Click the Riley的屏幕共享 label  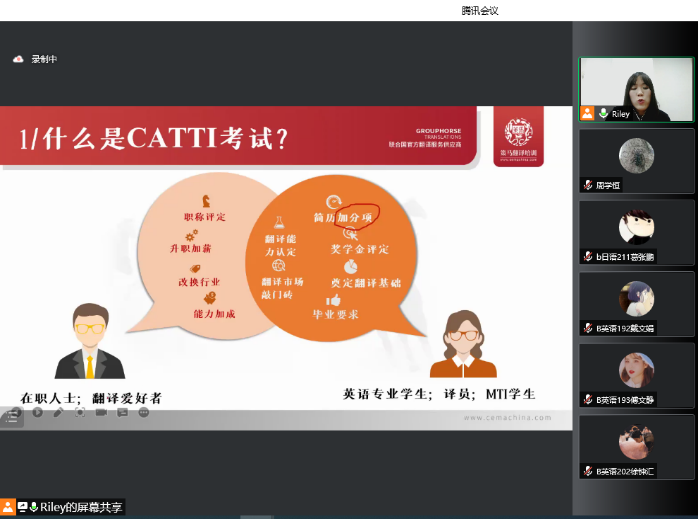click(x=82, y=507)
